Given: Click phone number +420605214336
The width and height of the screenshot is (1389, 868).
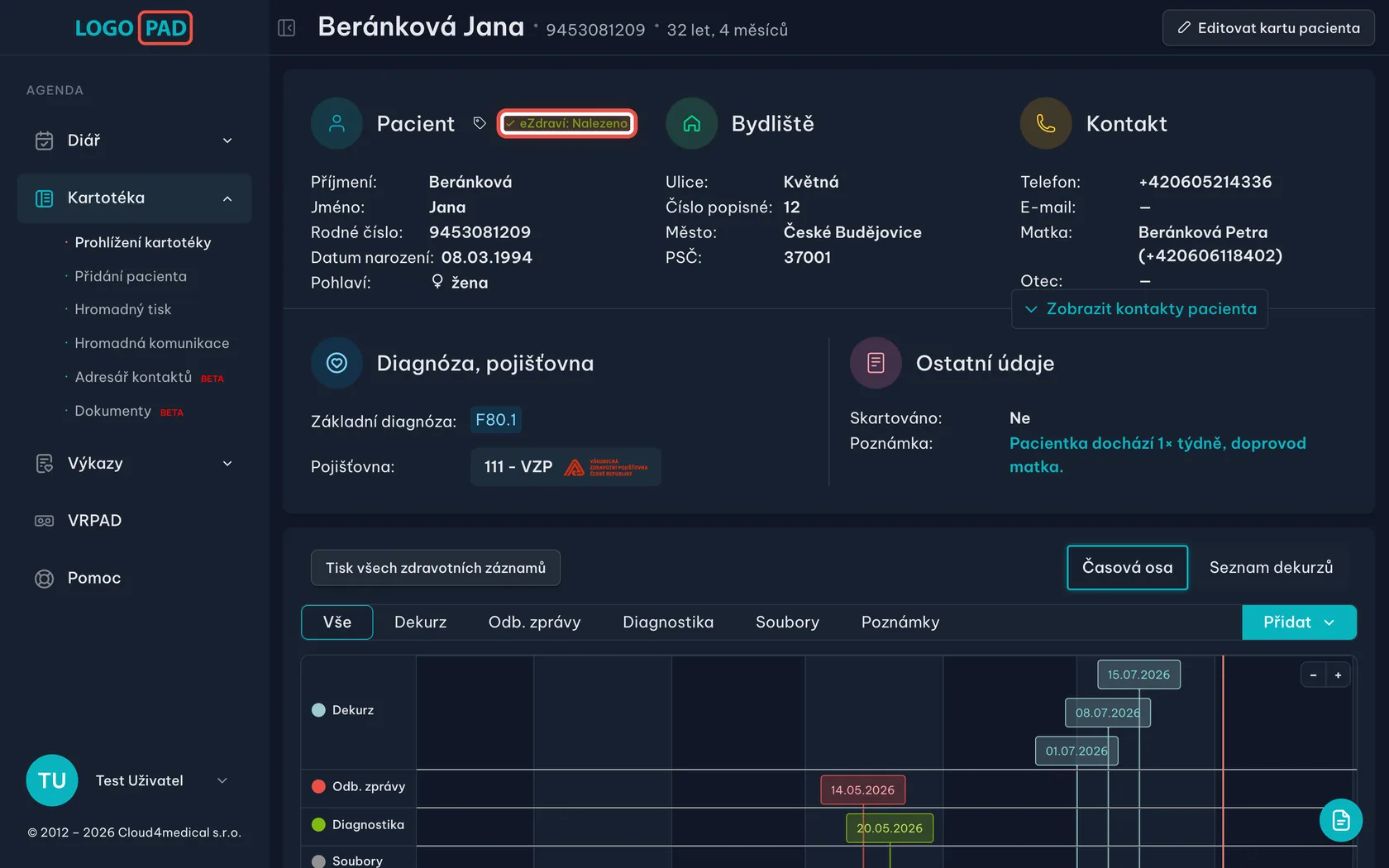Looking at the screenshot, I should click(1205, 182).
